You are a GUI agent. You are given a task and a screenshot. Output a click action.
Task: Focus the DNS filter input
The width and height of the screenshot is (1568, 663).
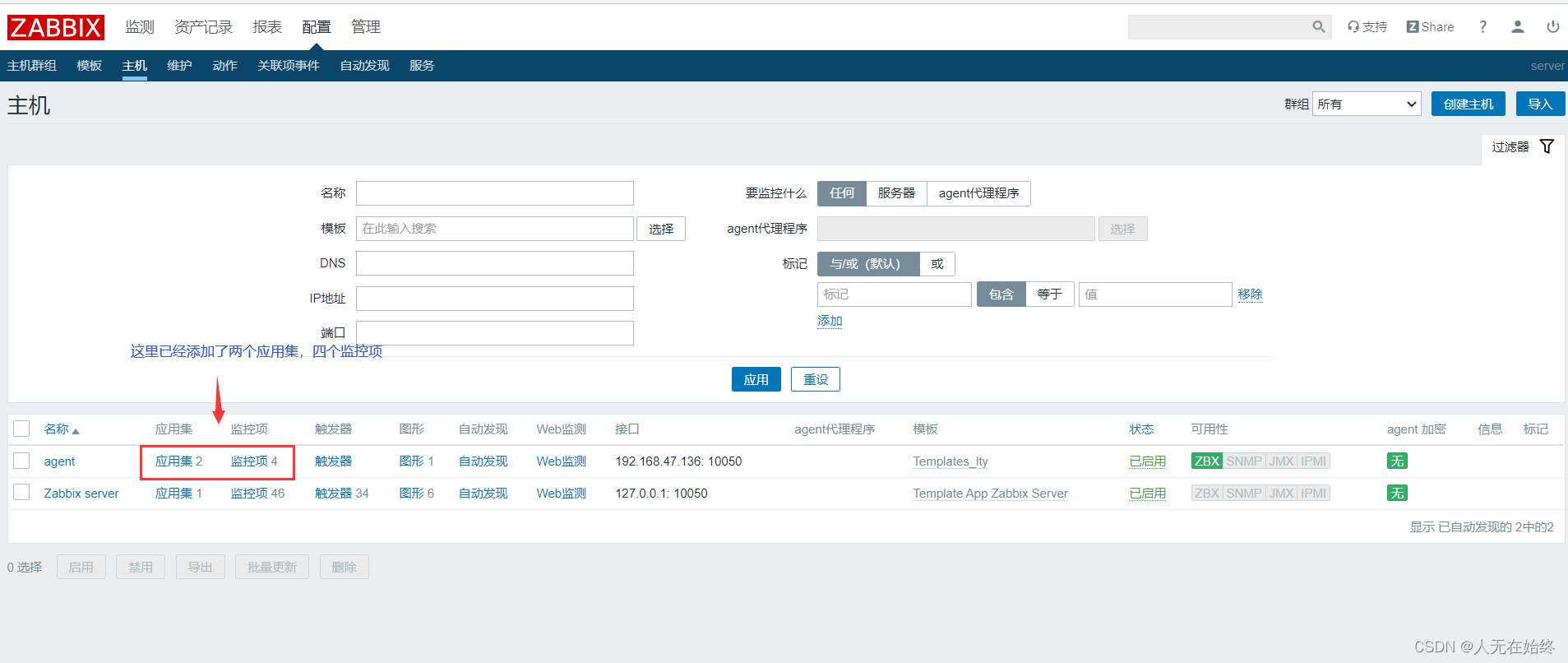coord(495,263)
